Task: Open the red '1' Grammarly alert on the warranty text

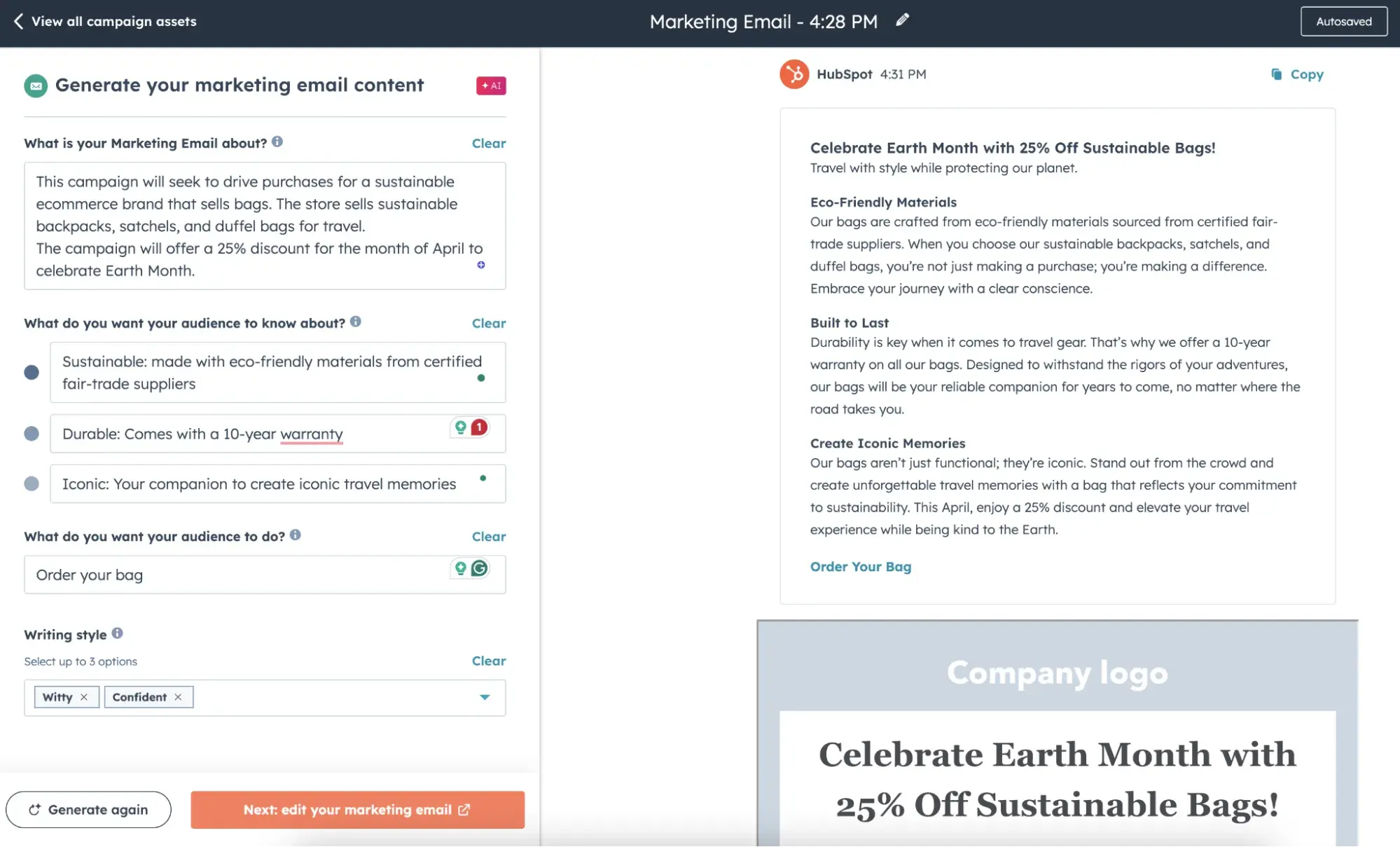Action: (478, 427)
